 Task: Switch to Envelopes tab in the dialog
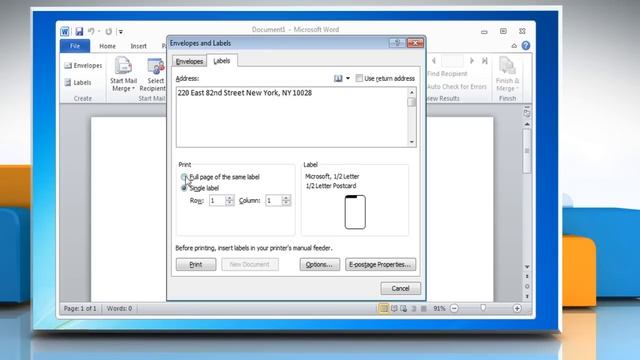pos(189,61)
